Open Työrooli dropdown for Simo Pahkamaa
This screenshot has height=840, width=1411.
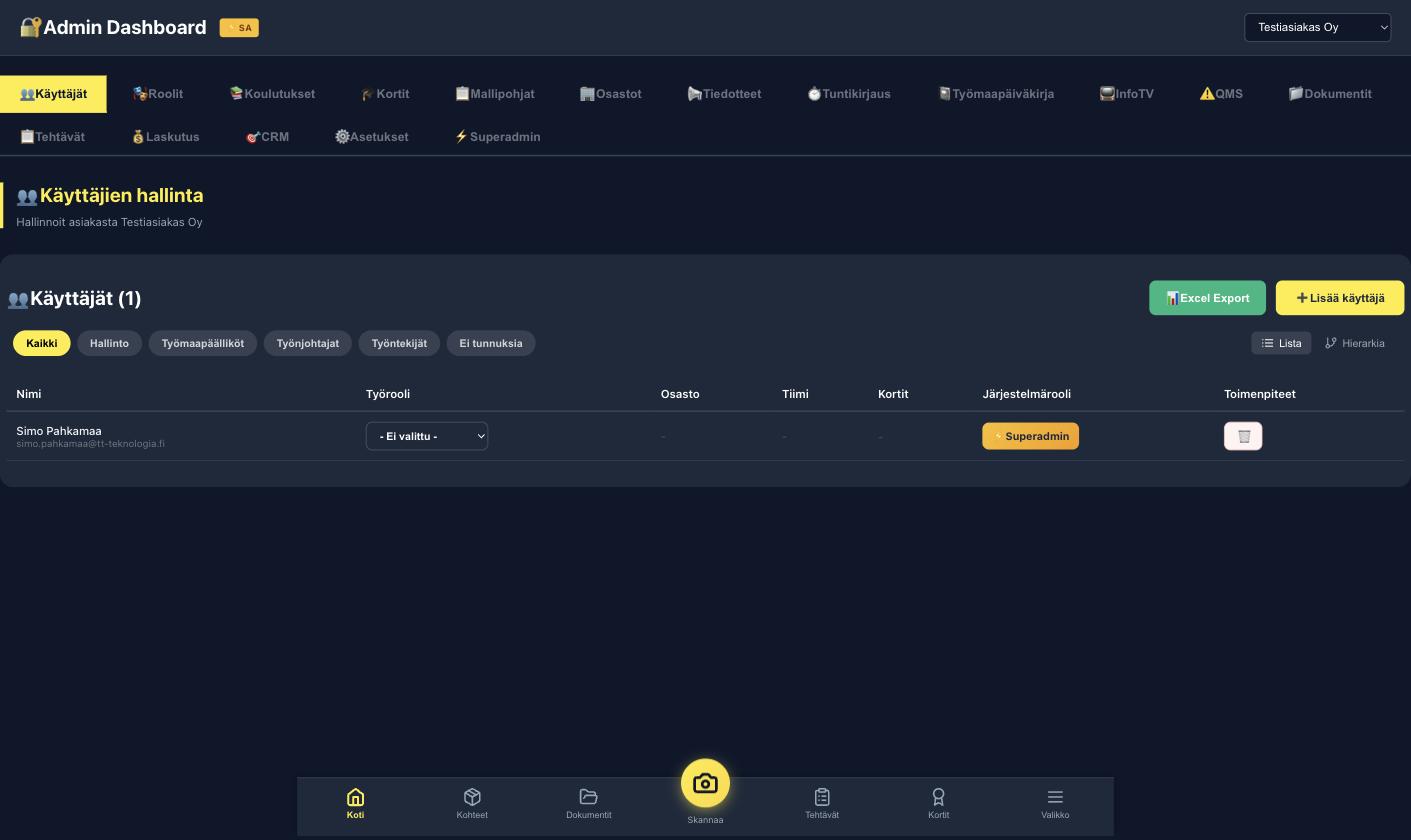pyautogui.click(x=427, y=436)
